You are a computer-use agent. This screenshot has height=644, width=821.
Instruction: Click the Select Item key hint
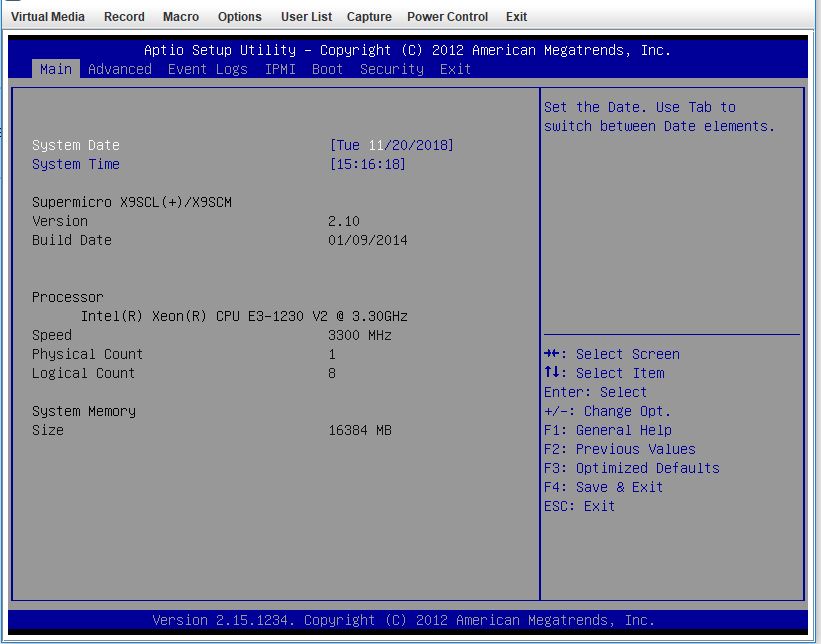604,373
